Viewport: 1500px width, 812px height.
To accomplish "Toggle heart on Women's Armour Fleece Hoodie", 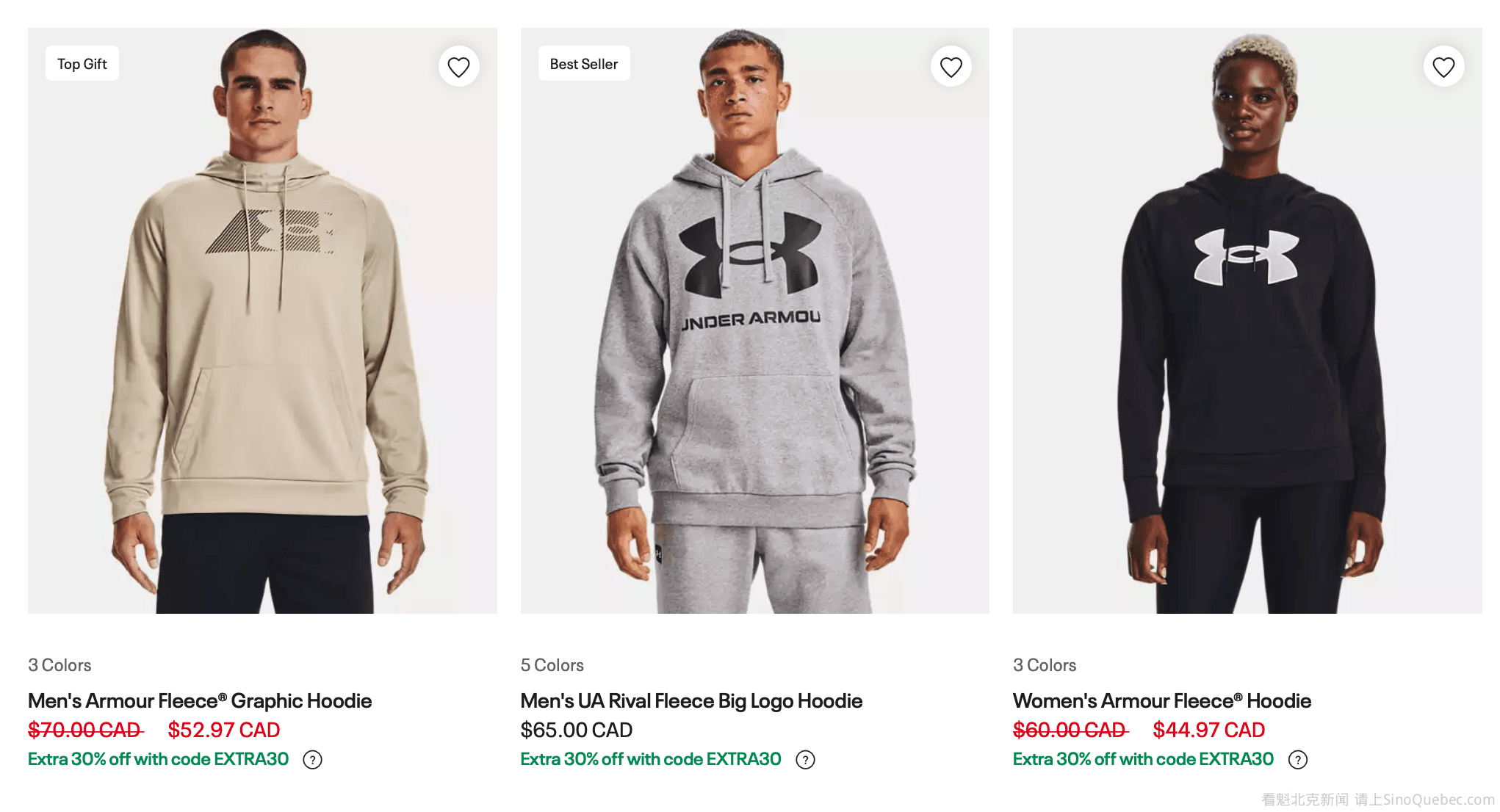I will (1443, 67).
